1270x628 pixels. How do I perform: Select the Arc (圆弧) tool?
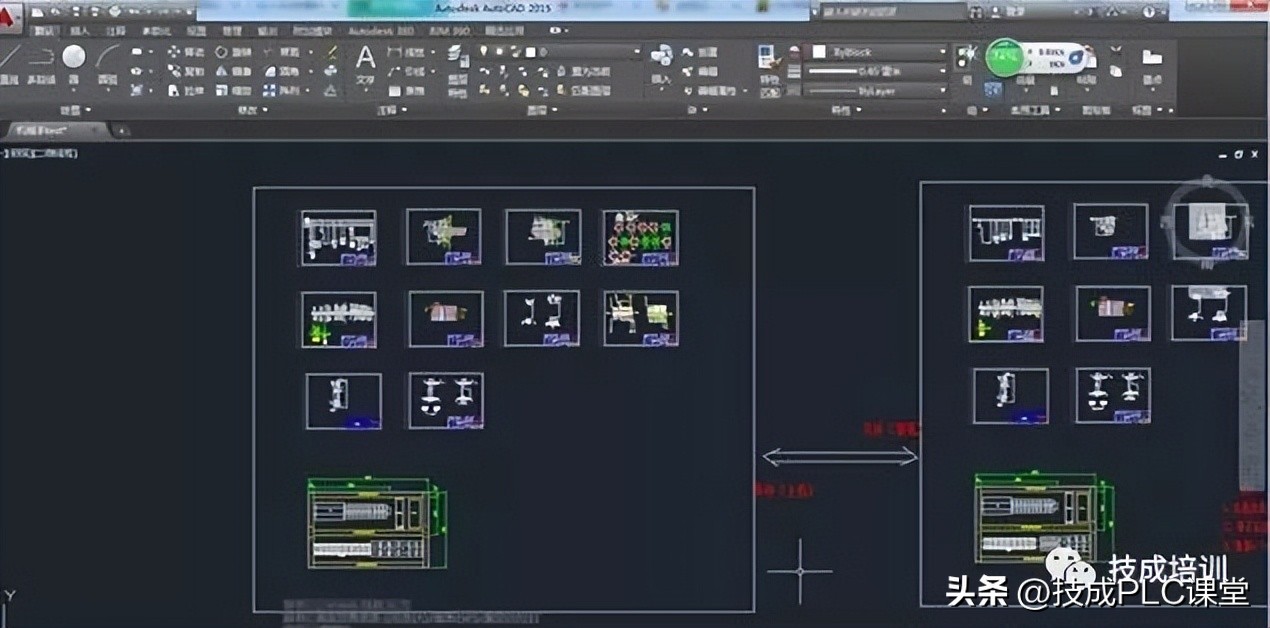(106, 55)
